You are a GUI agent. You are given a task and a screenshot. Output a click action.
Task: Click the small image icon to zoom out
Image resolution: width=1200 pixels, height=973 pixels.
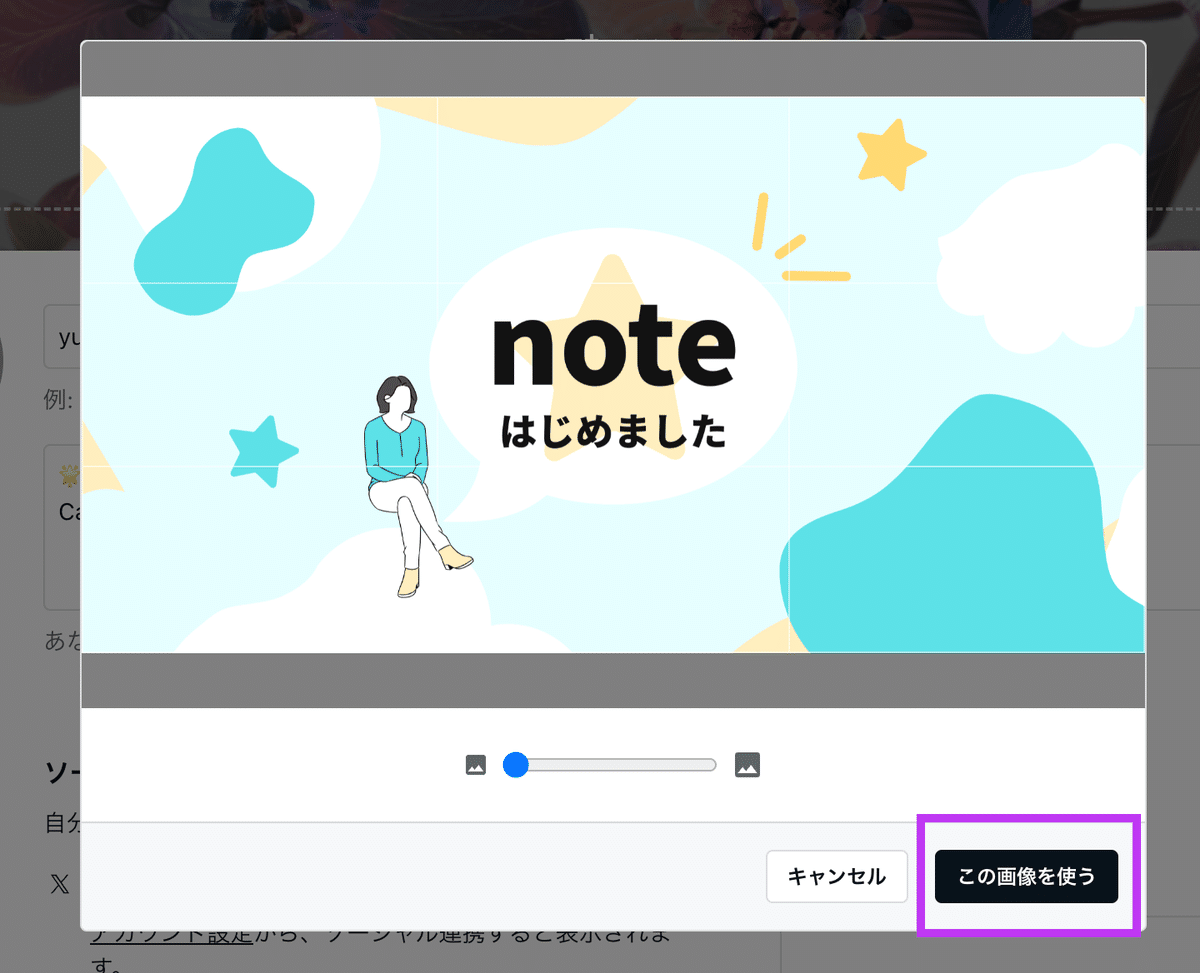(477, 764)
